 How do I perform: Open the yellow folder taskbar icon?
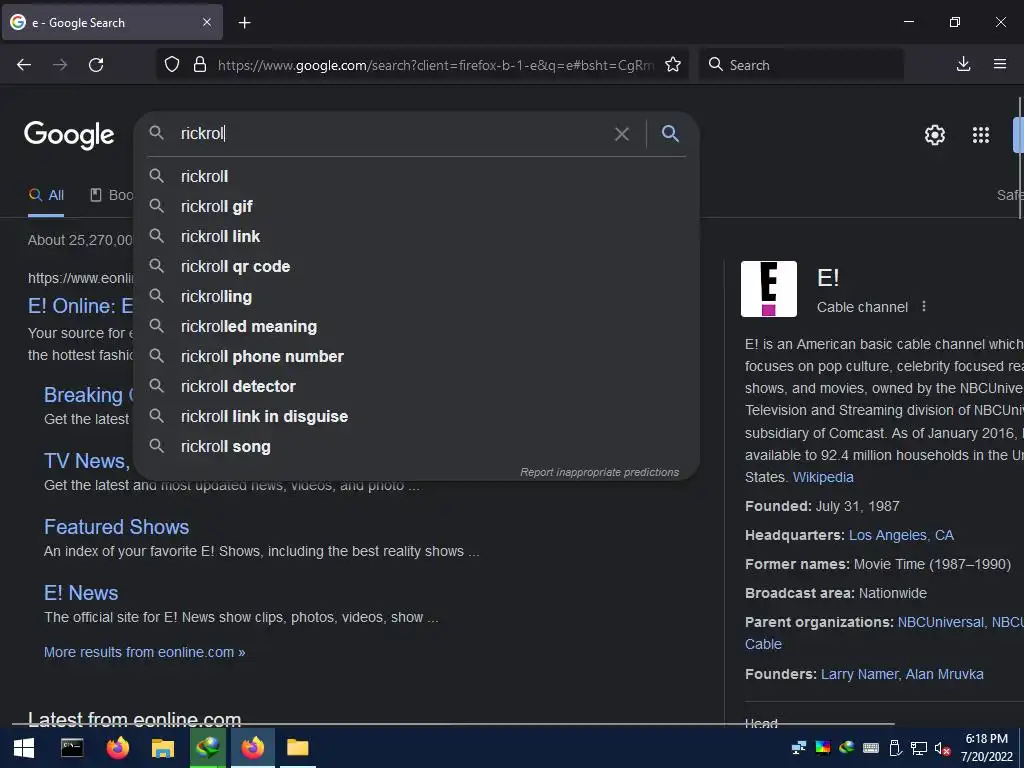[x=298, y=748]
